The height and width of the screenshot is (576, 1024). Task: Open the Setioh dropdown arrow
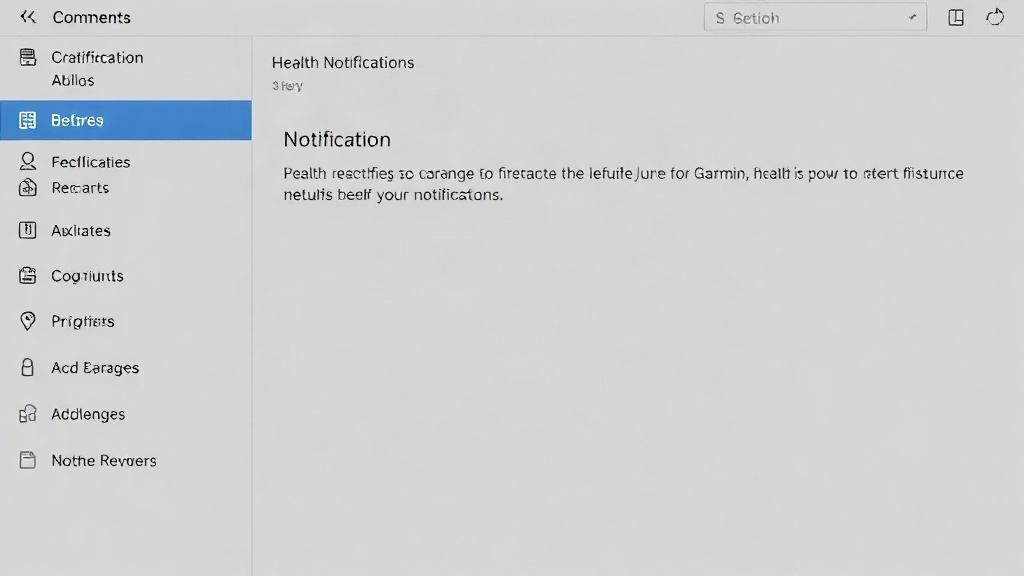coord(912,18)
